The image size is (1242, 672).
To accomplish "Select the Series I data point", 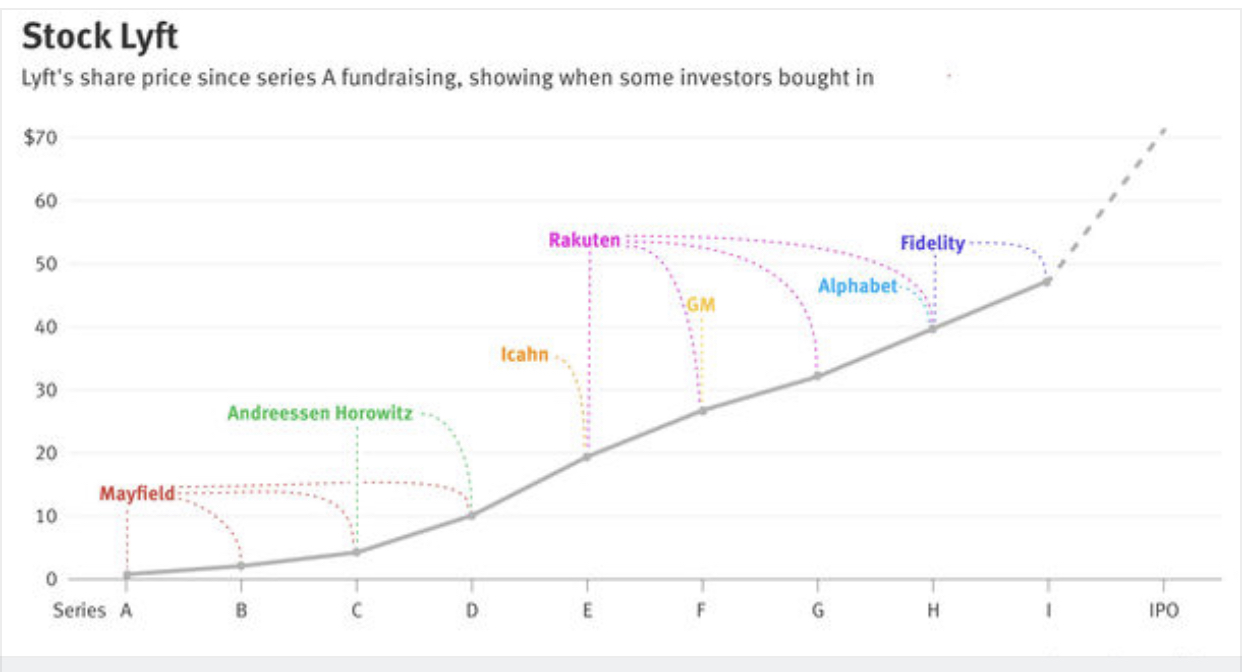I will point(1047,281).
